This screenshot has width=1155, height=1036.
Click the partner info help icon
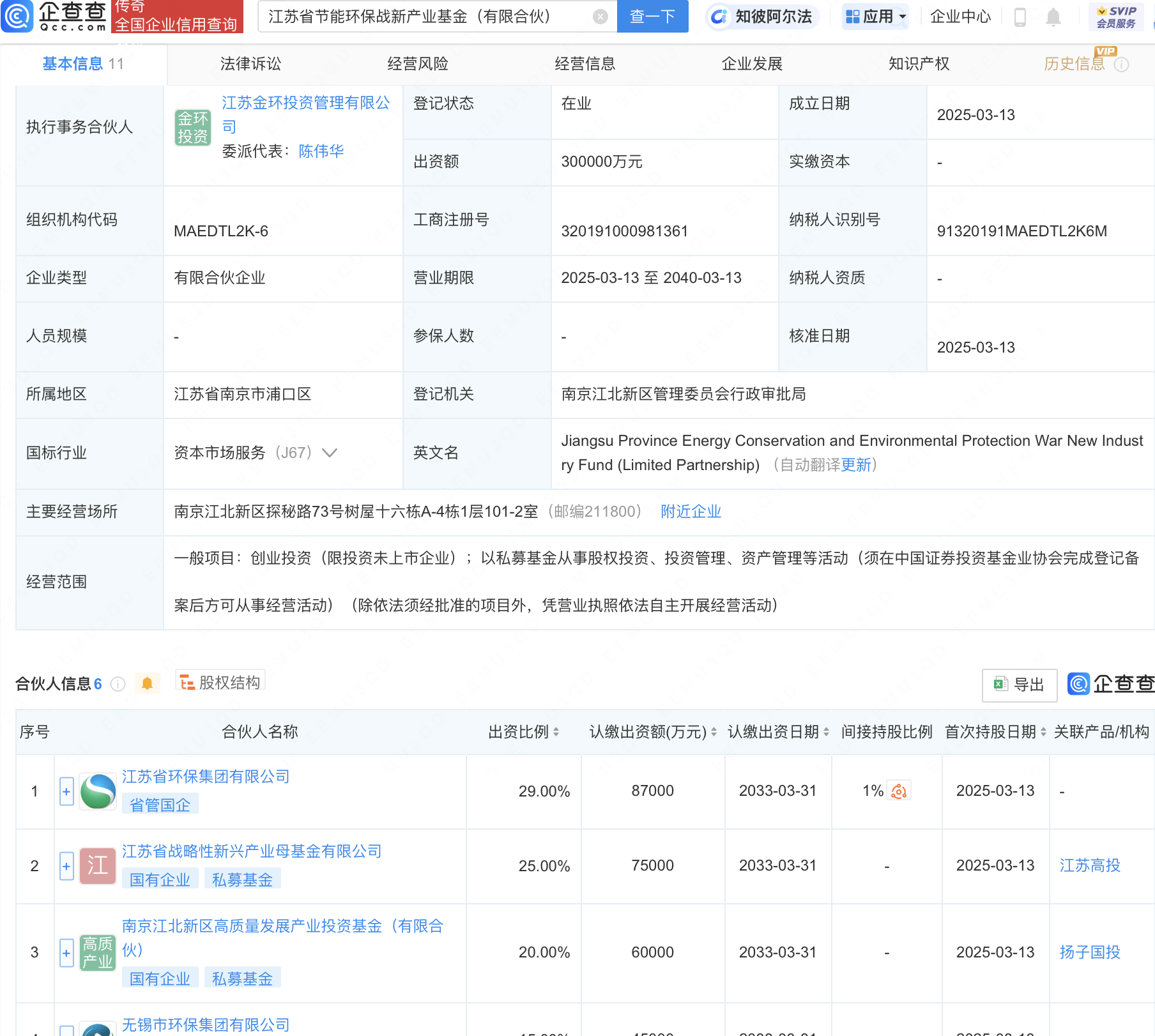pyautogui.click(x=118, y=684)
